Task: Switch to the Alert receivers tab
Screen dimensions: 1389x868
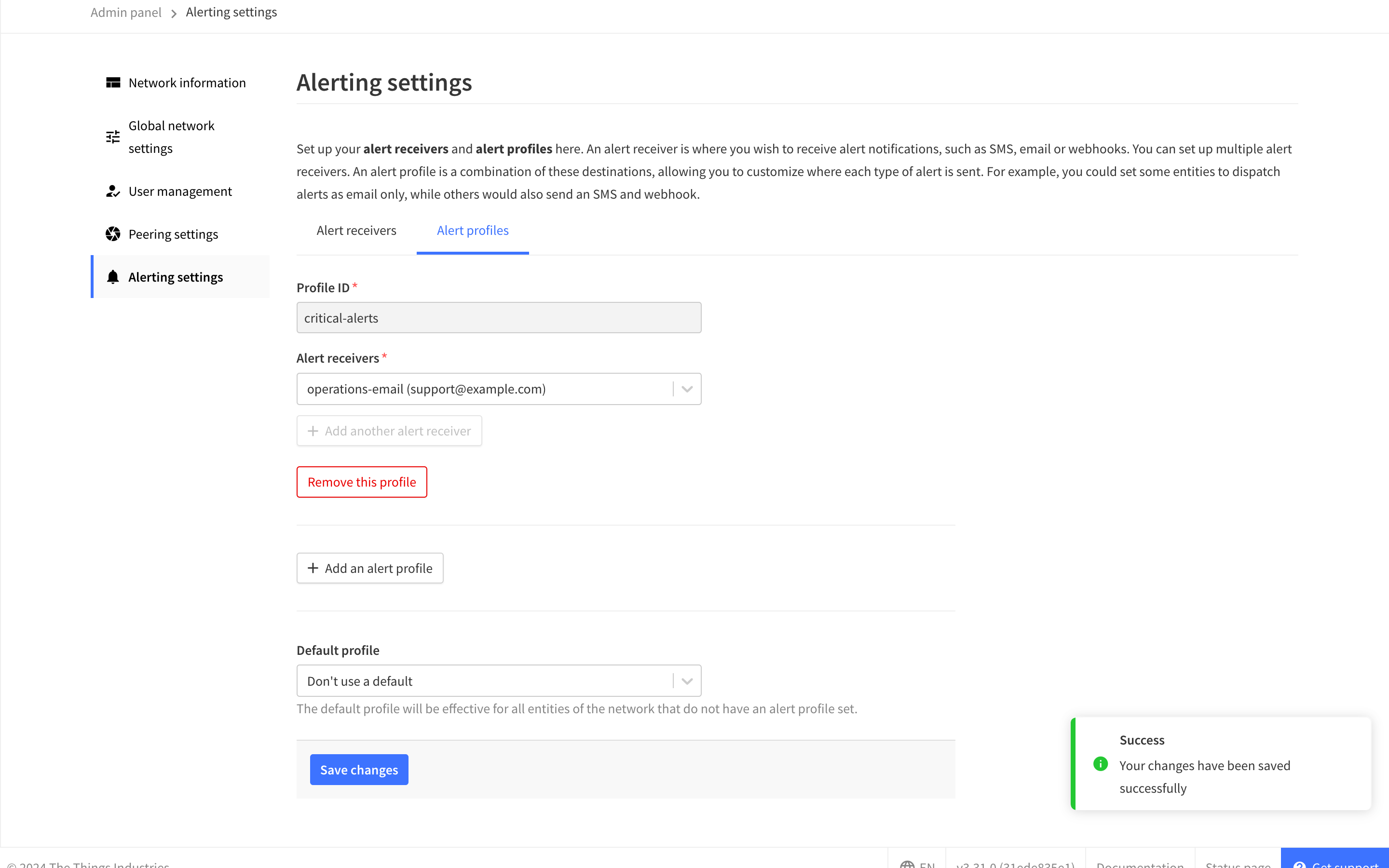Action: [356, 231]
